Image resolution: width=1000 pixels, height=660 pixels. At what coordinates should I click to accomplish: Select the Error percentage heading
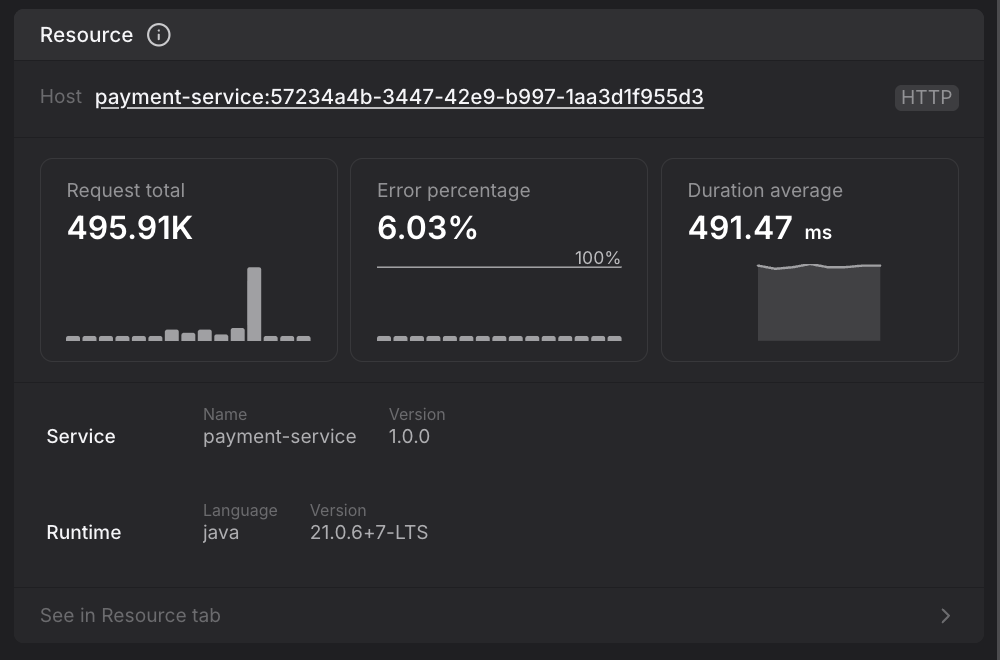(x=453, y=190)
